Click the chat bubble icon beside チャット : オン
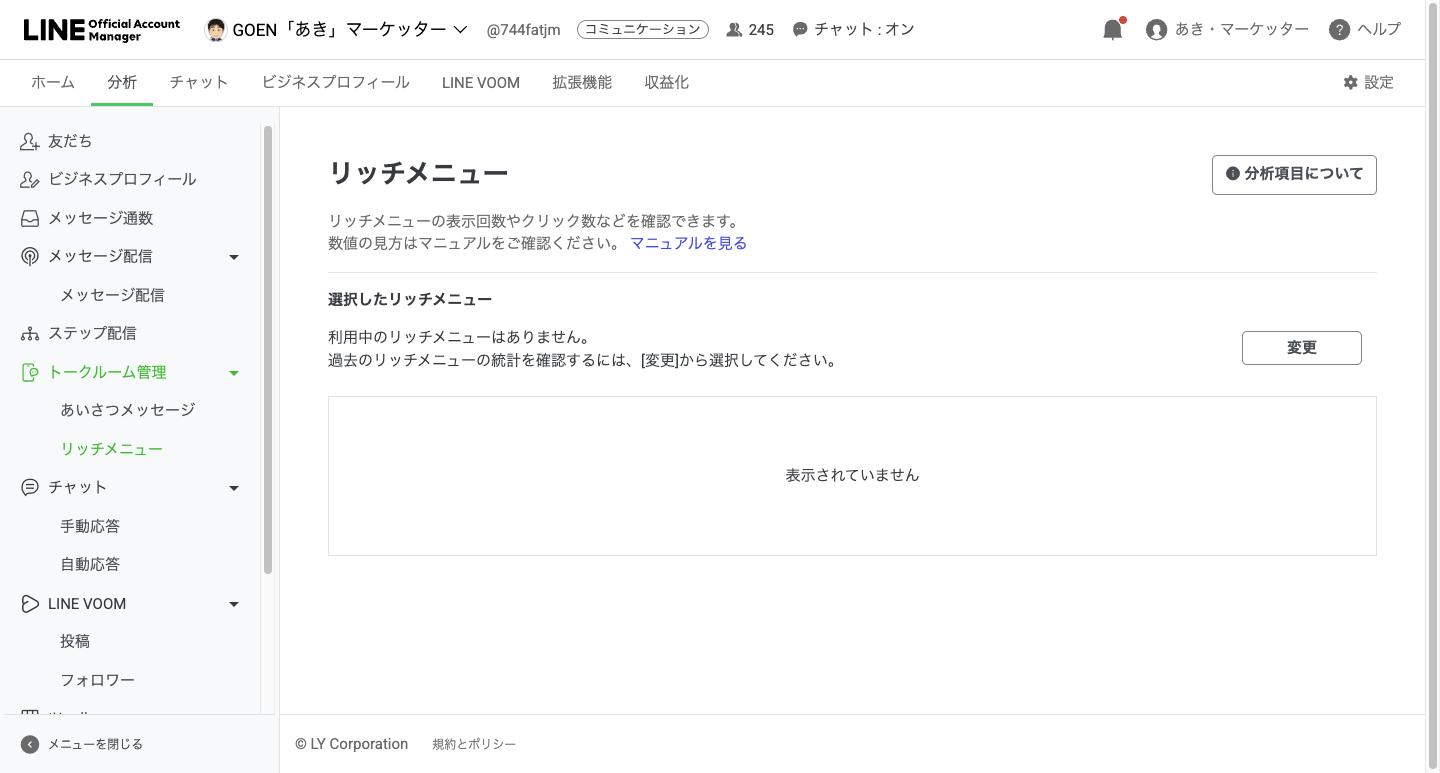This screenshot has width=1440, height=773. click(800, 30)
